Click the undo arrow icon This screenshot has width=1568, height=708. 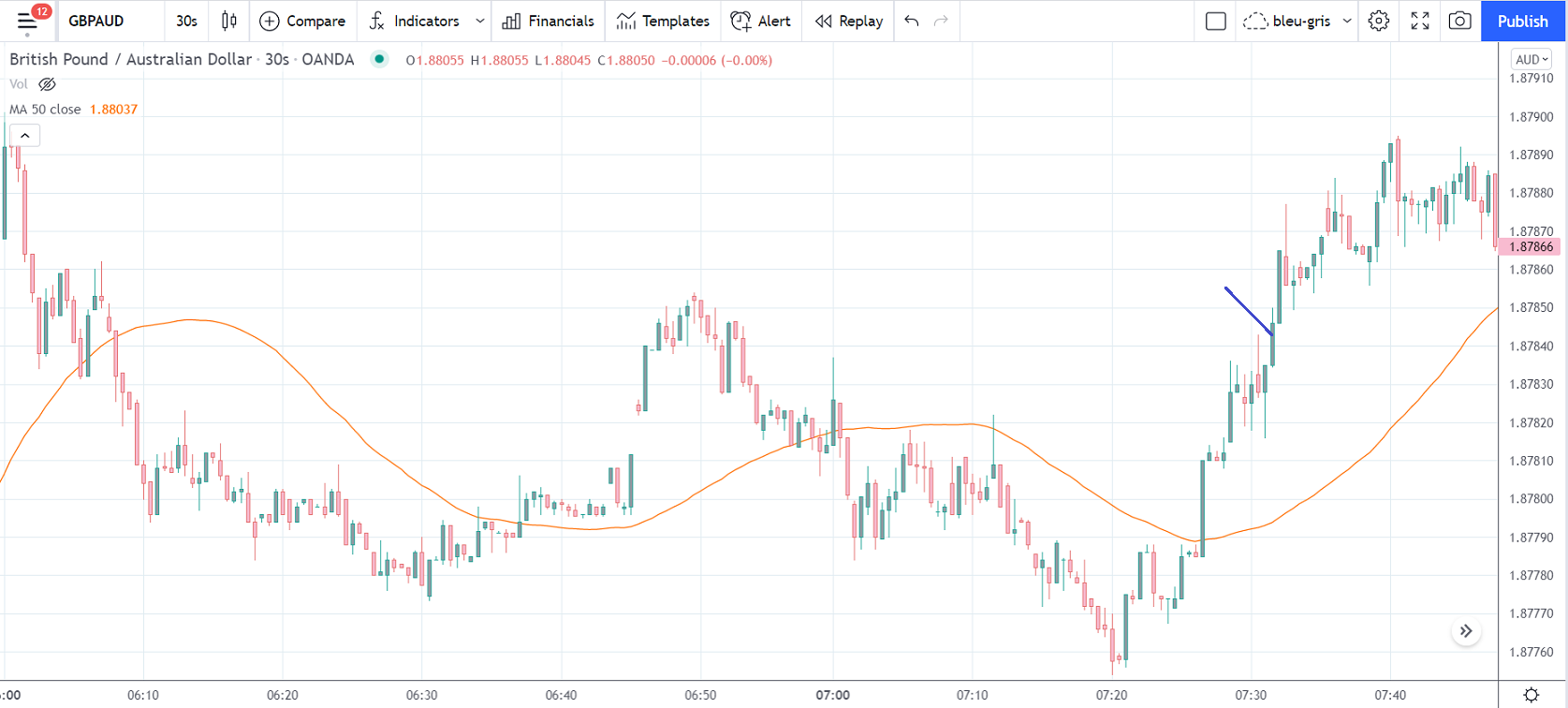pyautogui.click(x=912, y=21)
